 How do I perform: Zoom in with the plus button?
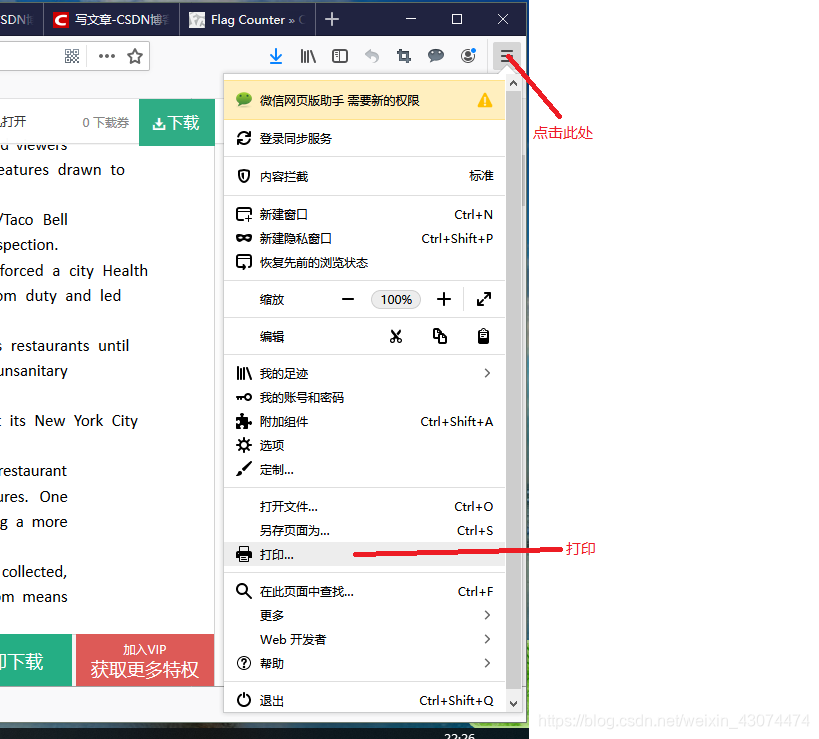443,299
